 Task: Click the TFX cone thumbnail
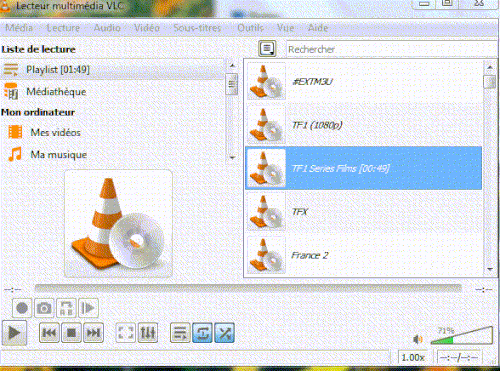[x=266, y=212]
